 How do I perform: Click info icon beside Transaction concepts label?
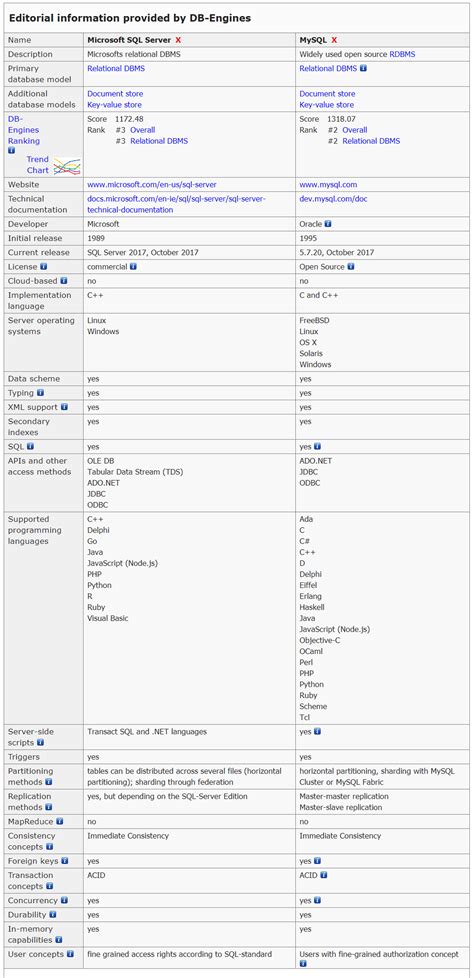click(x=49, y=886)
